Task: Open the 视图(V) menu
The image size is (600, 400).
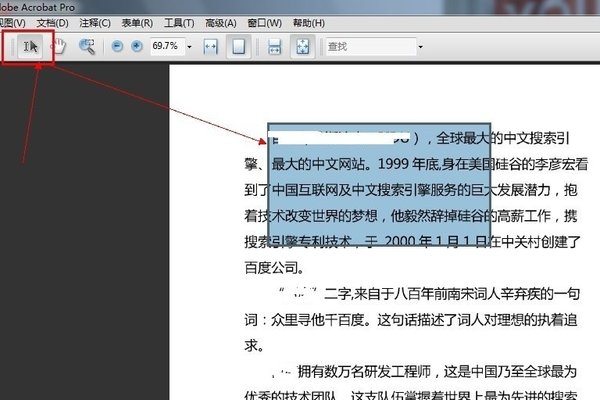Action: tap(12, 23)
